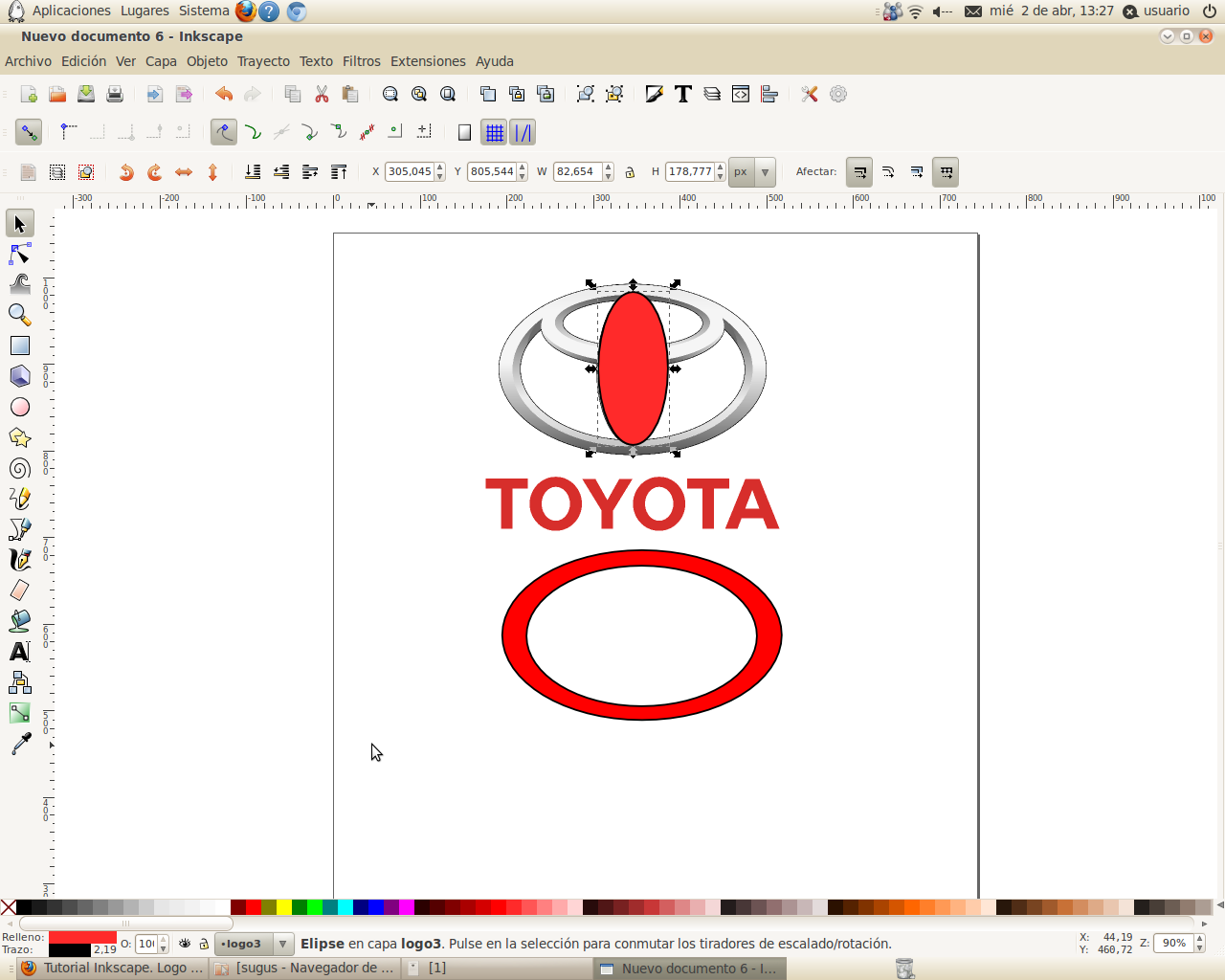Screen dimensions: 1225x980
Task: Rotate selection 90 degrees counter-clockwise
Action: (x=125, y=172)
